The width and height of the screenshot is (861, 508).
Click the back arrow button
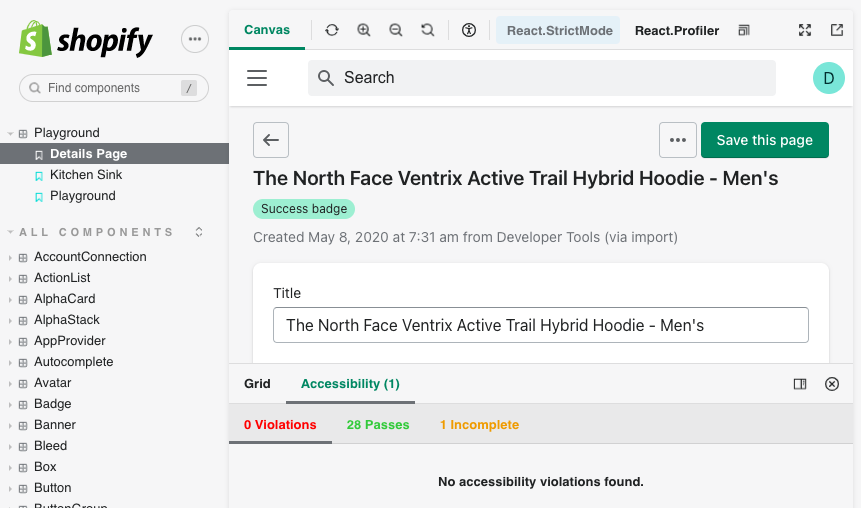pyautogui.click(x=271, y=140)
